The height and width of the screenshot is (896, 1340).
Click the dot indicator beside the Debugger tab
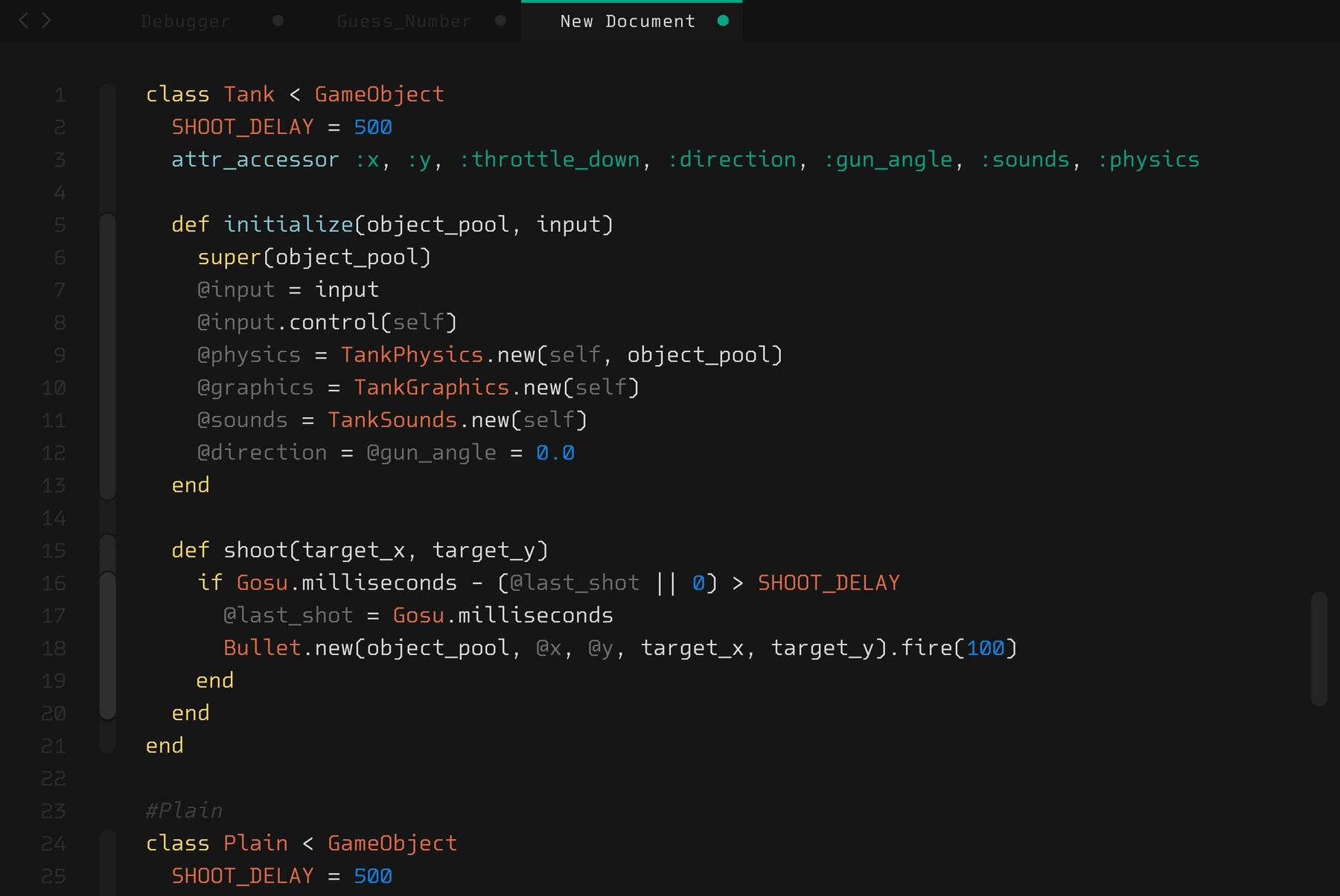pos(278,21)
